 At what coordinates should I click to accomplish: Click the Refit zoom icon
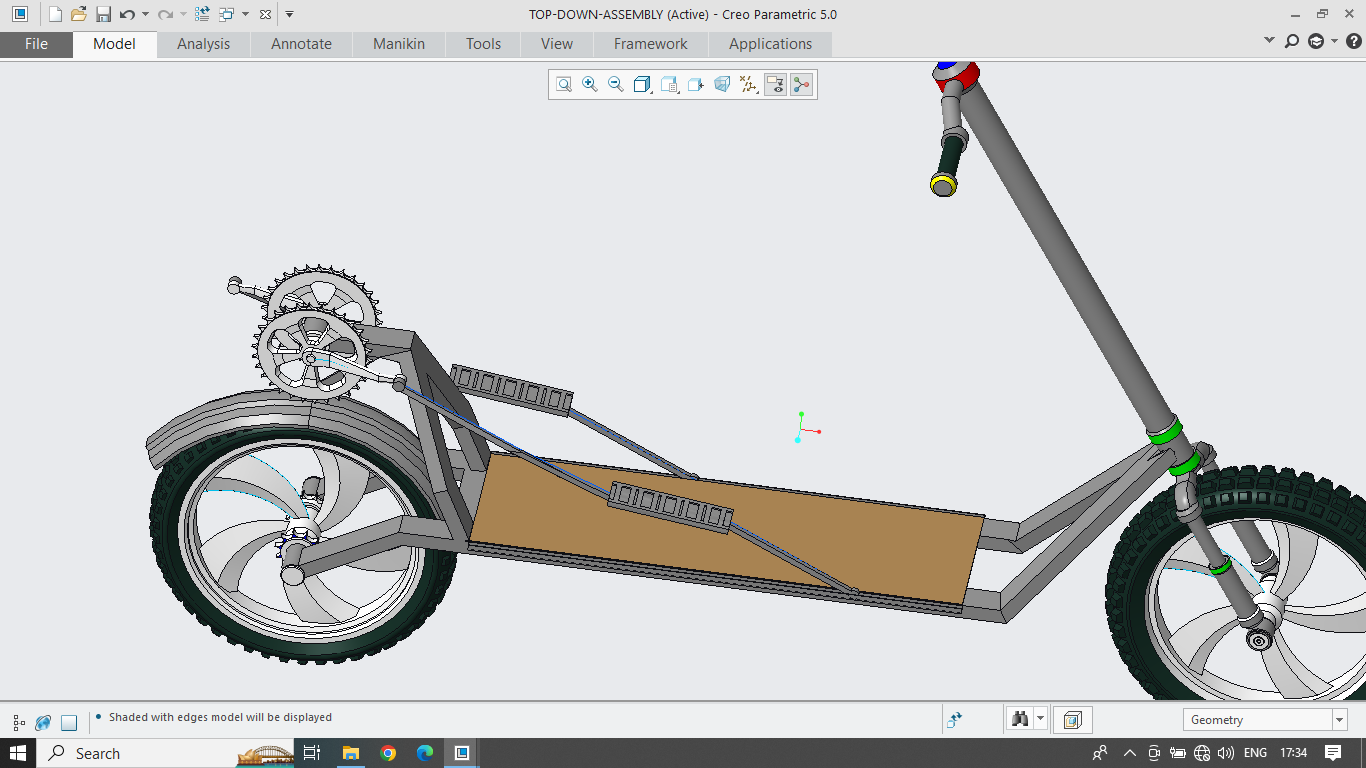[564, 85]
